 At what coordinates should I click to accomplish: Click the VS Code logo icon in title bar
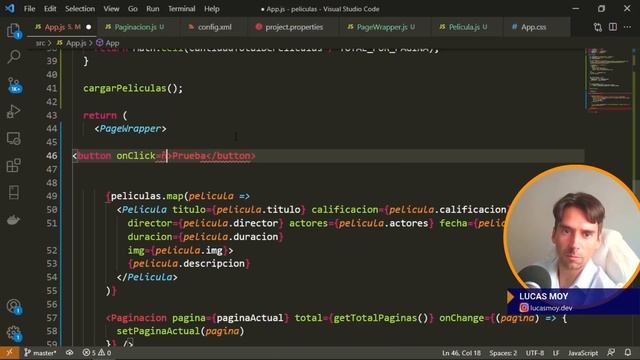[9, 8]
